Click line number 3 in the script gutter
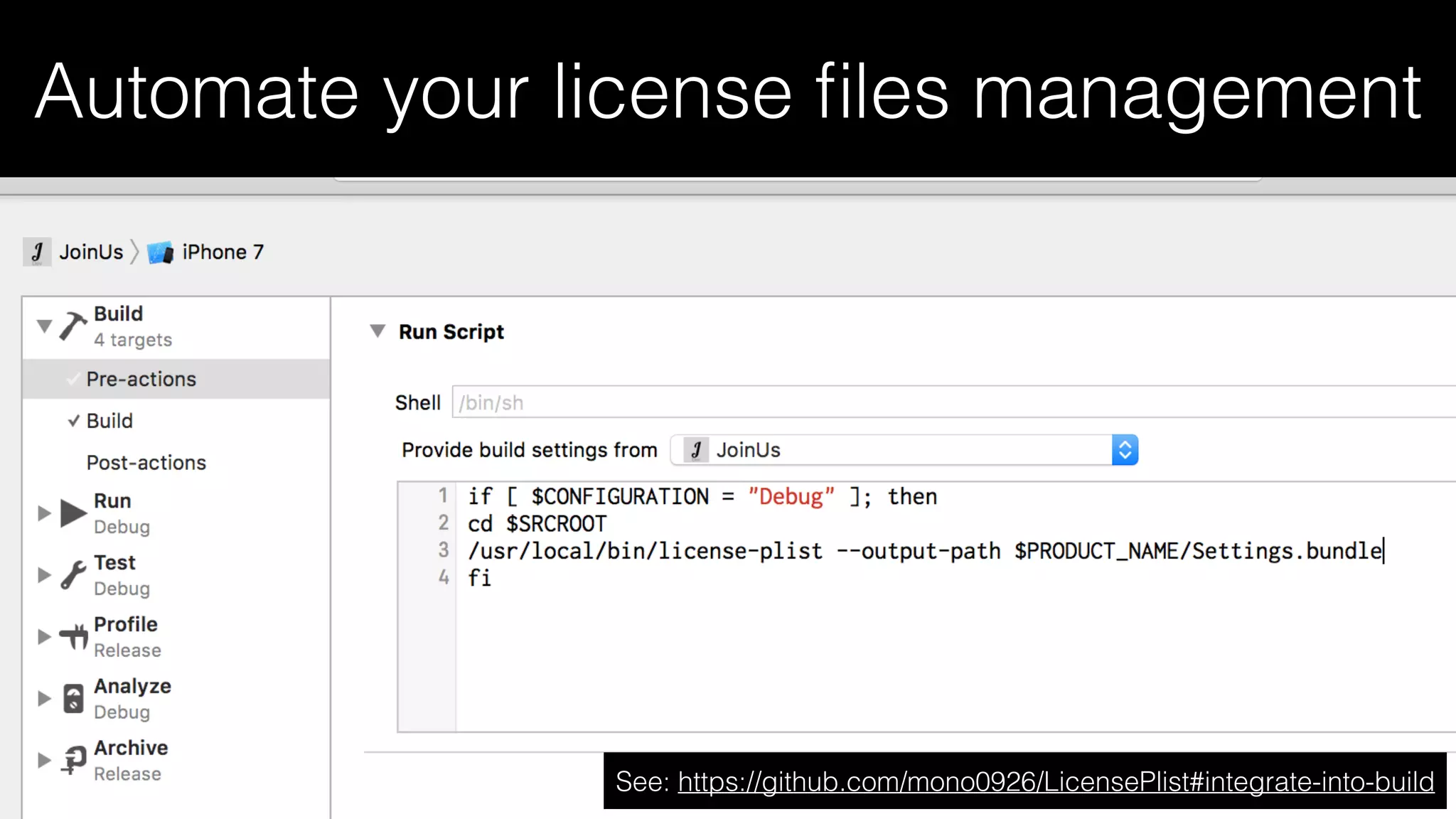This screenshot has height=819, width=1456. (444, 550)
